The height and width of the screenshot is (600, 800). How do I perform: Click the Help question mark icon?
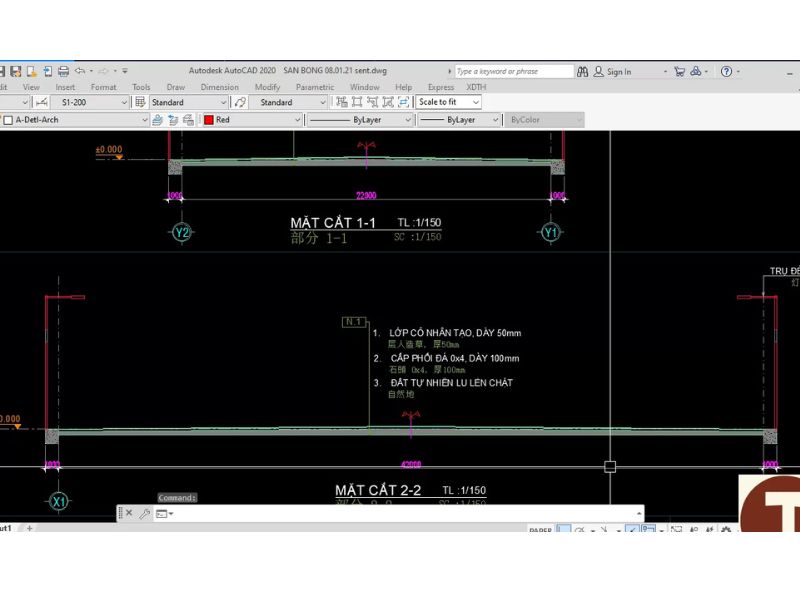click(x=727, y=71)
